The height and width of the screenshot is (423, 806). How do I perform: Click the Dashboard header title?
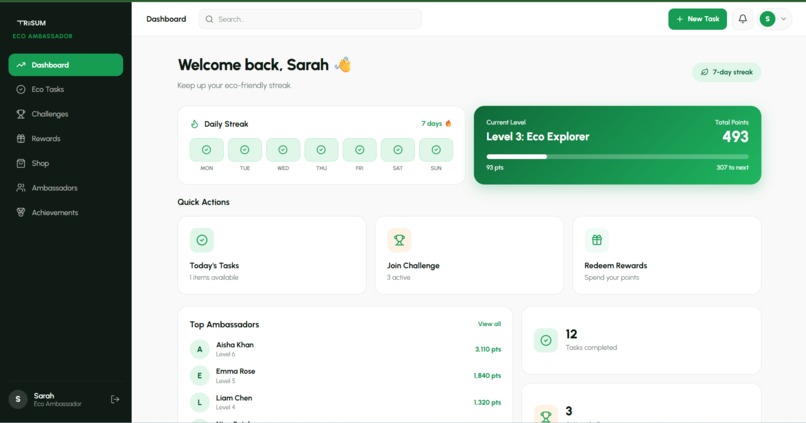pos(166,19)
